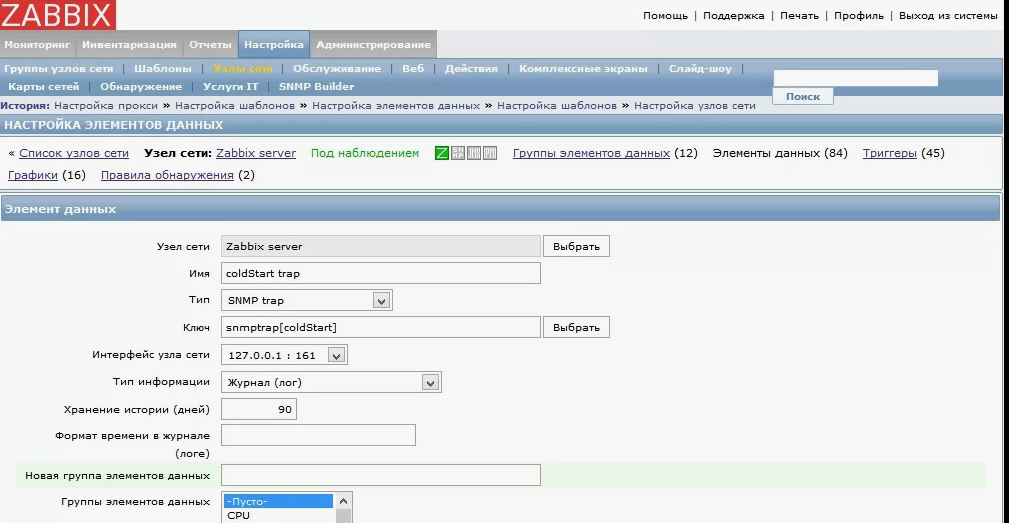Screen dimensions: 1009x523
Task: Open the Слайд-шоу submenu
Action: pyautogui.click(x=700, y=68)
